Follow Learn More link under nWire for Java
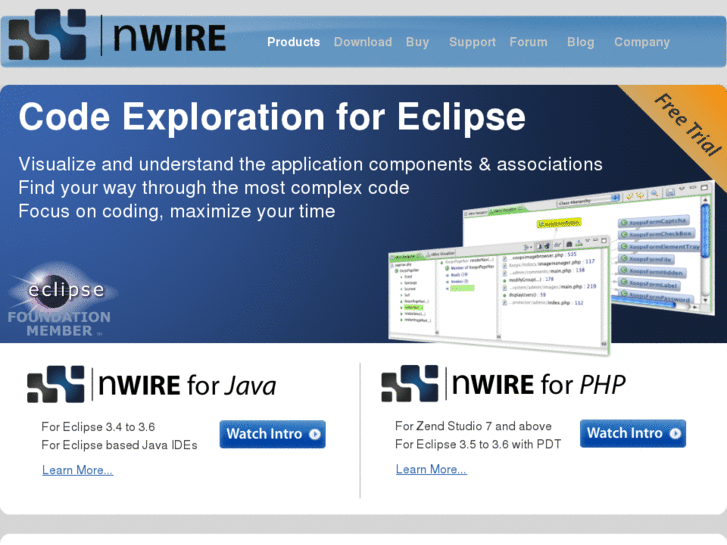 pyautogui.click(x=77, y=470)
